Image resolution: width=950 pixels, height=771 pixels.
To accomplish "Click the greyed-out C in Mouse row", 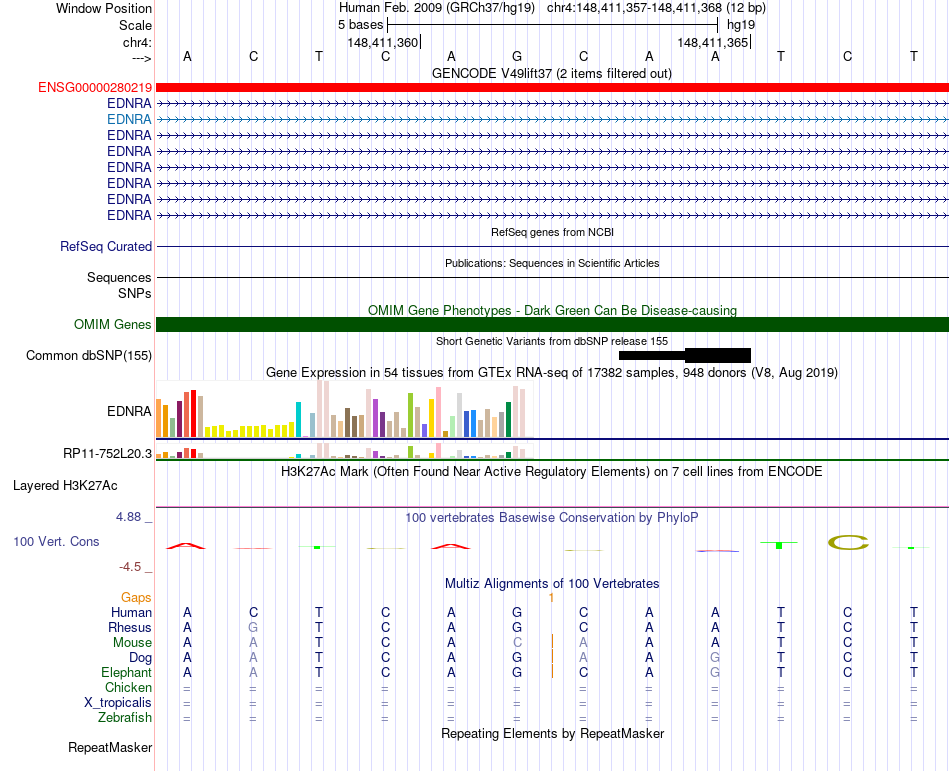I will (x=517, y=643).
